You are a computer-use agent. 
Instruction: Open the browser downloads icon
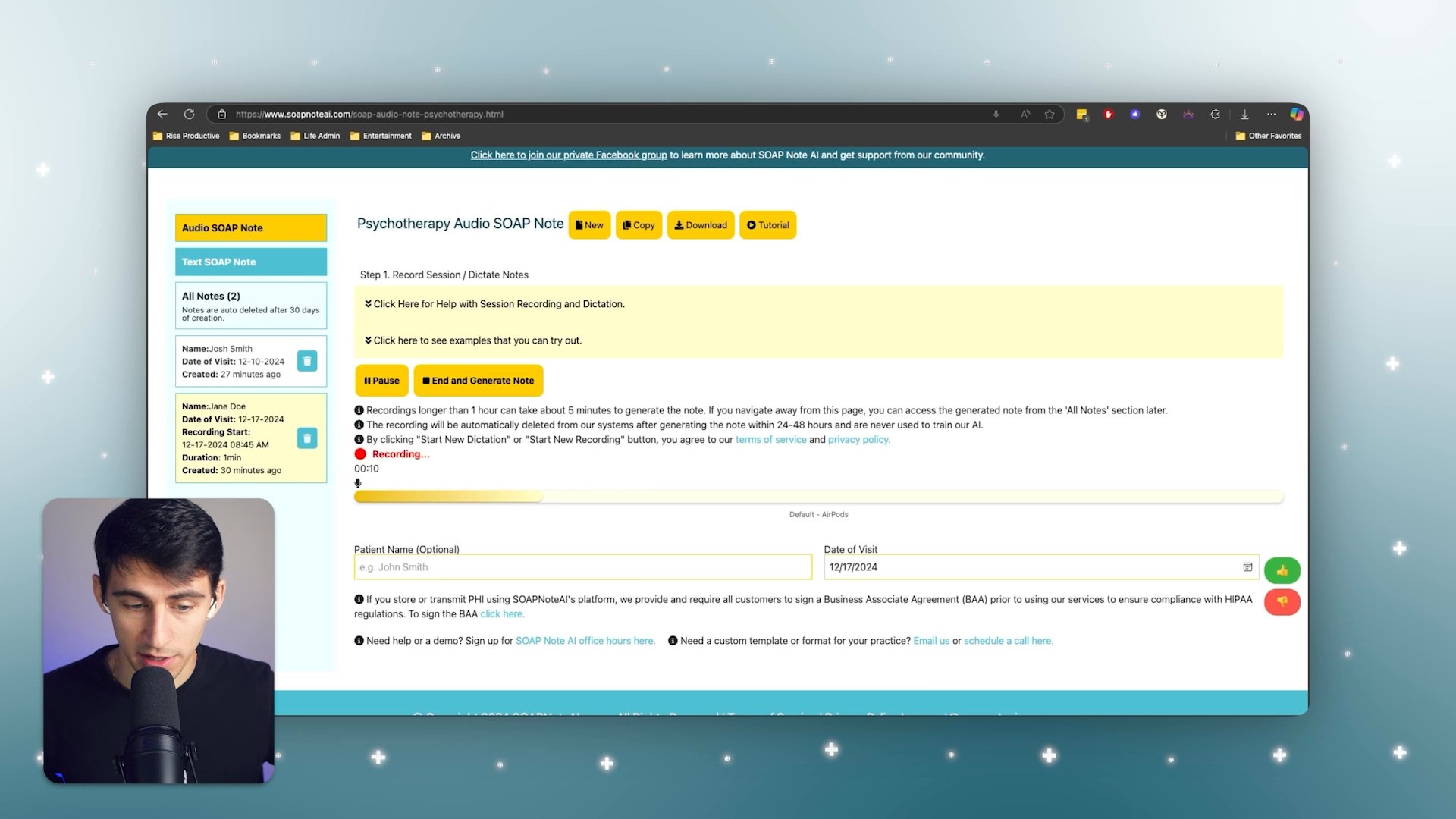1244,114
